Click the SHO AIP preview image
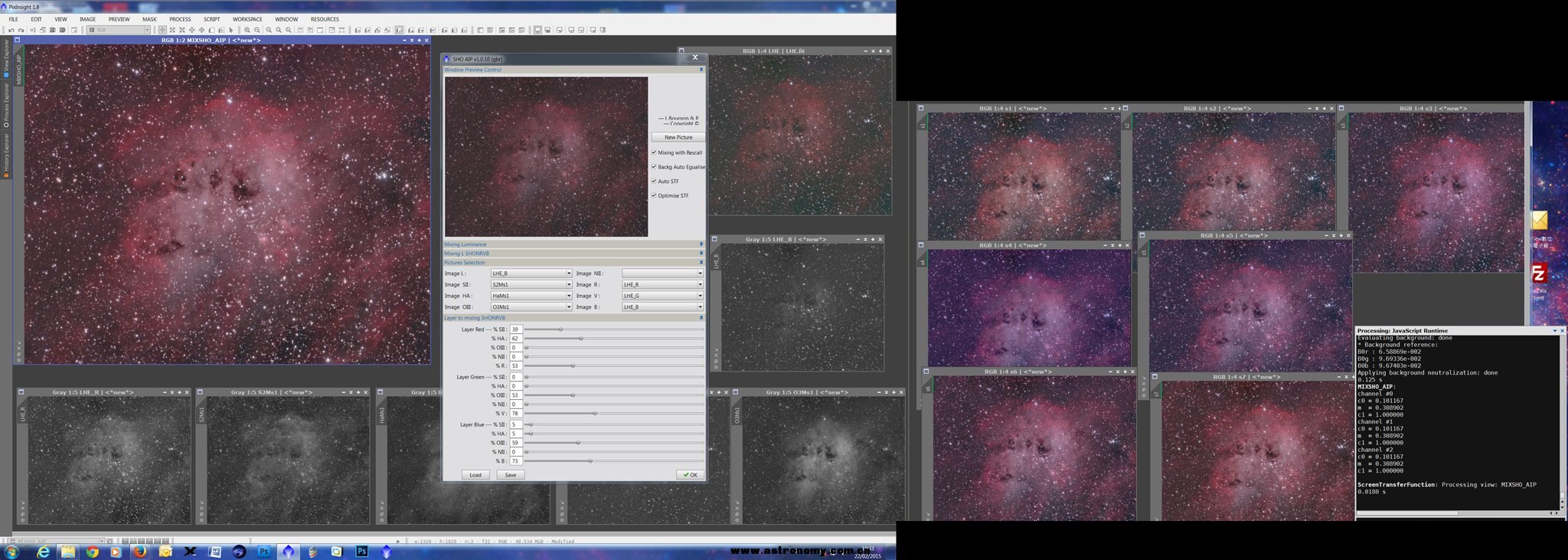Image resolution: width=1568 pixels, height=560 pixels. [x=546, y=156]
